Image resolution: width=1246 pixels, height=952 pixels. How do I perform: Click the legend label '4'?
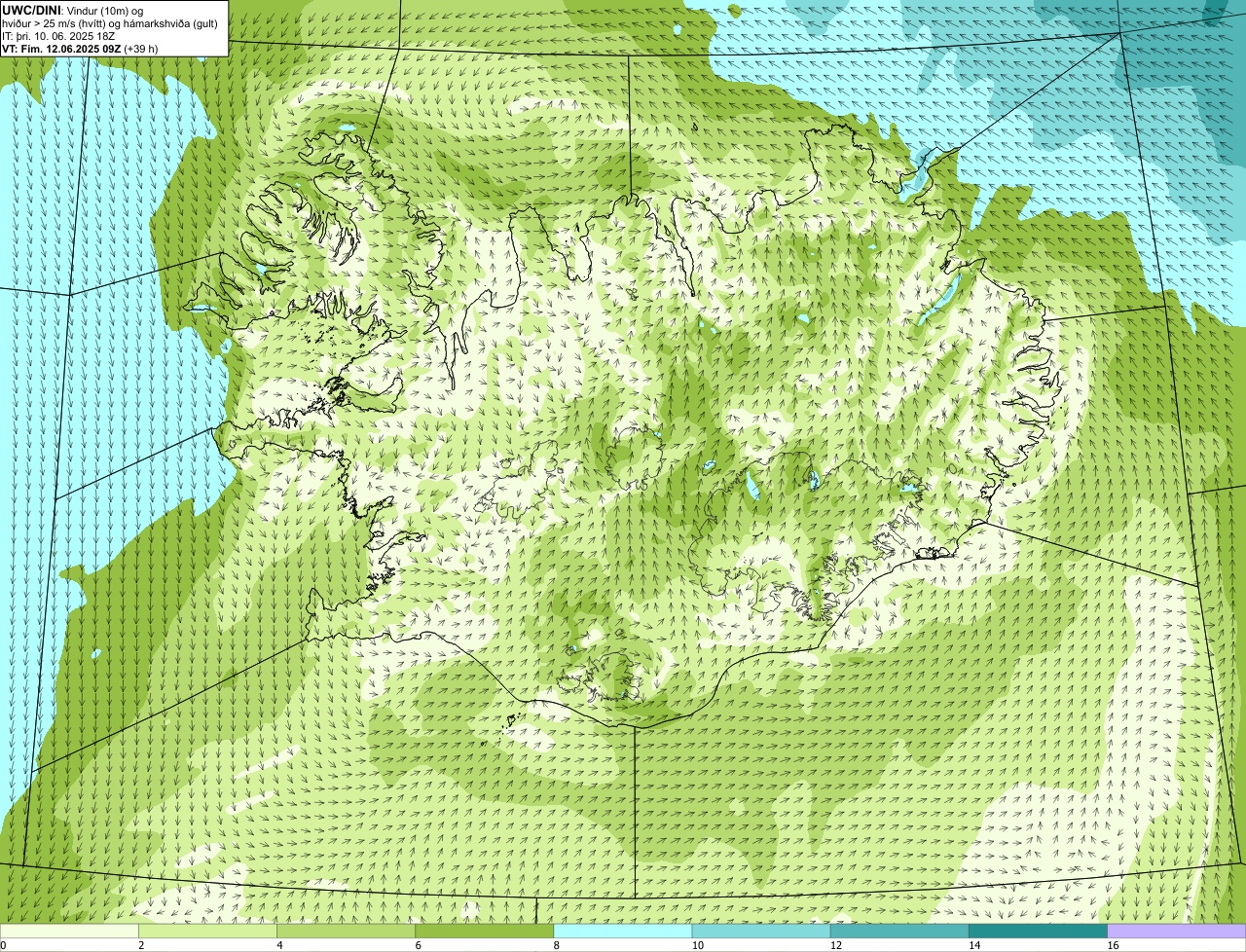279,945
